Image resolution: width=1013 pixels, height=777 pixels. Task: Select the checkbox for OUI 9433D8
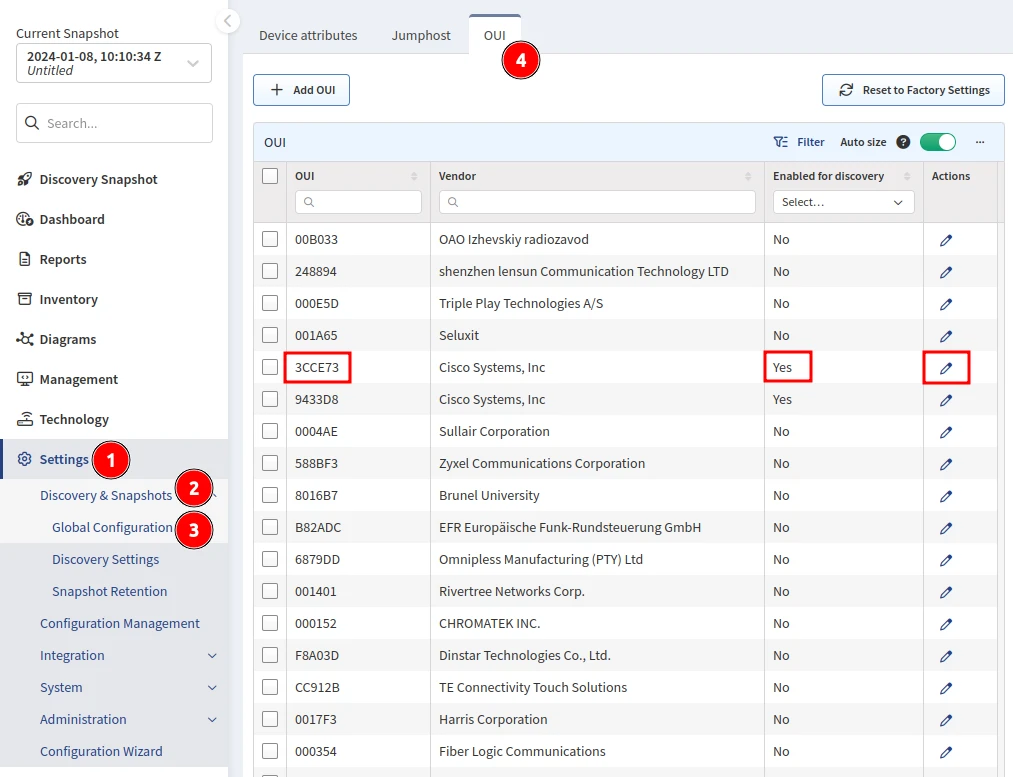[x=270, y=400]
